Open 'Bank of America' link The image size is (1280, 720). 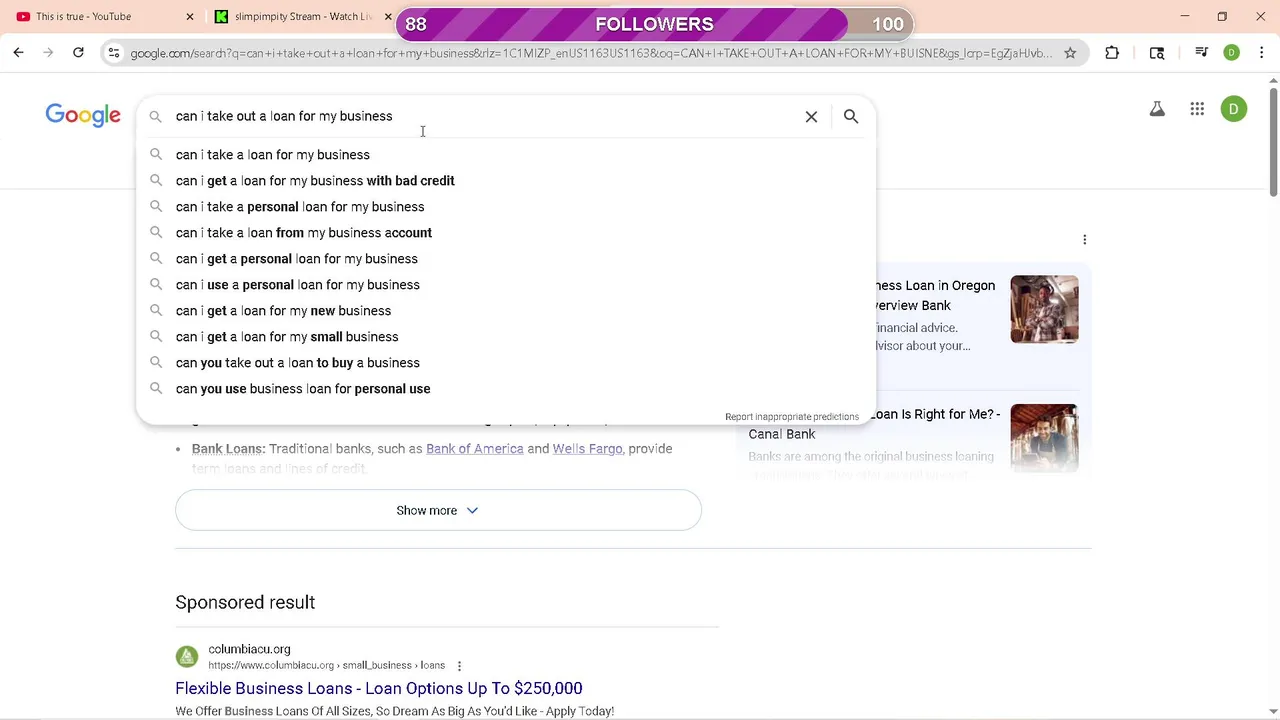coord(475,449)
